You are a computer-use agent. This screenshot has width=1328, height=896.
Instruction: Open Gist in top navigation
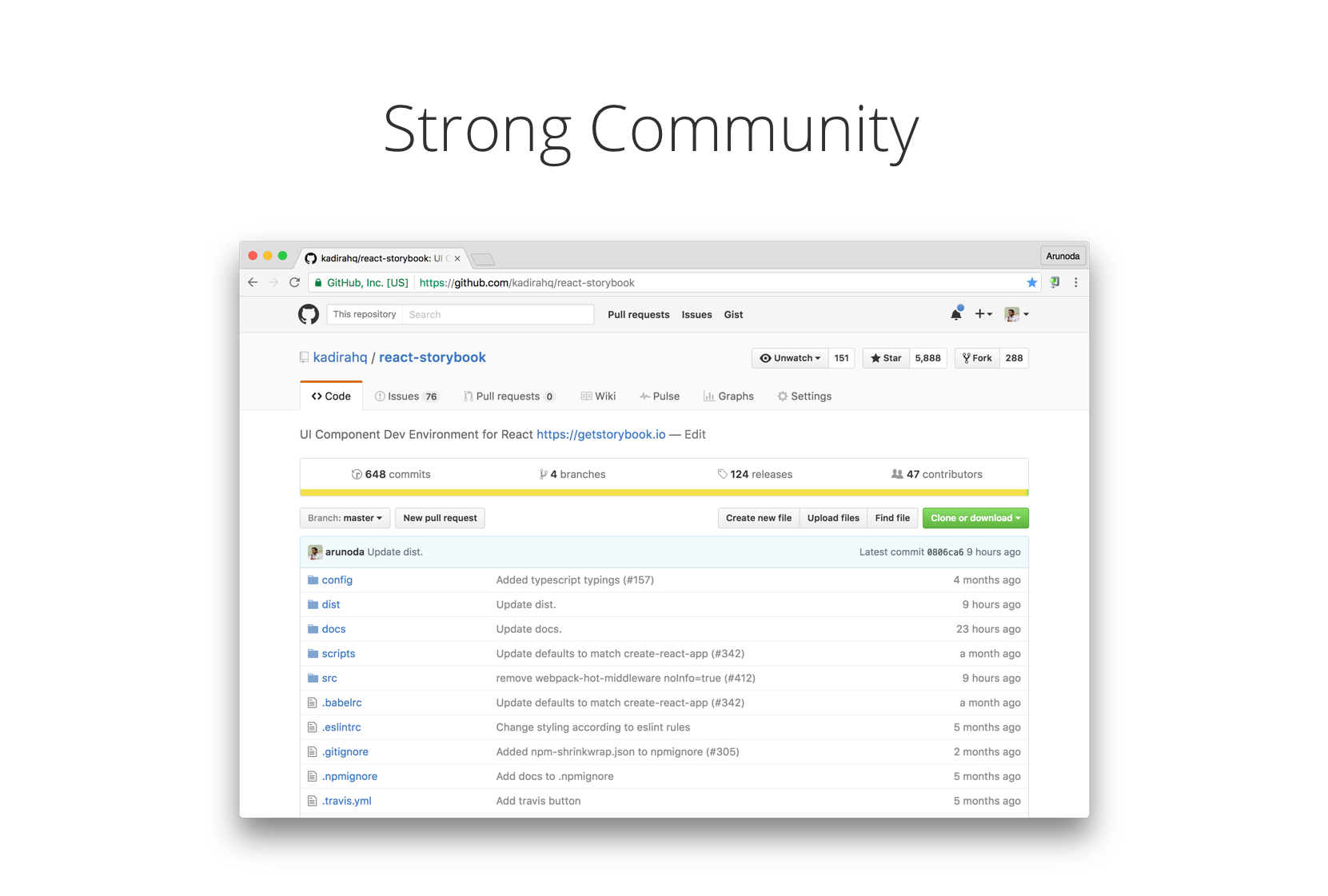tap(733, 315)
